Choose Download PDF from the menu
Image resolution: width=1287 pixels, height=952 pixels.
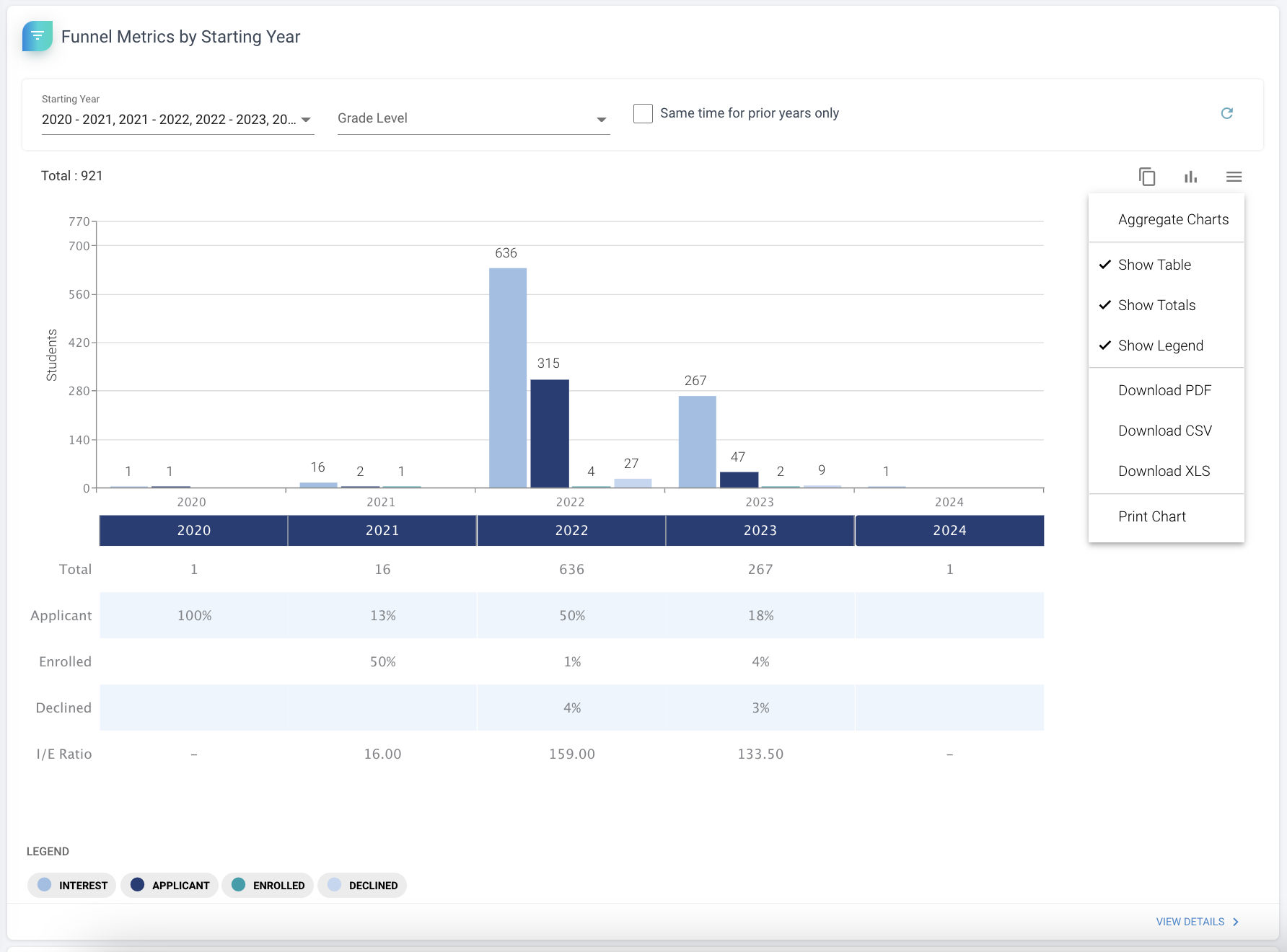1167,390
